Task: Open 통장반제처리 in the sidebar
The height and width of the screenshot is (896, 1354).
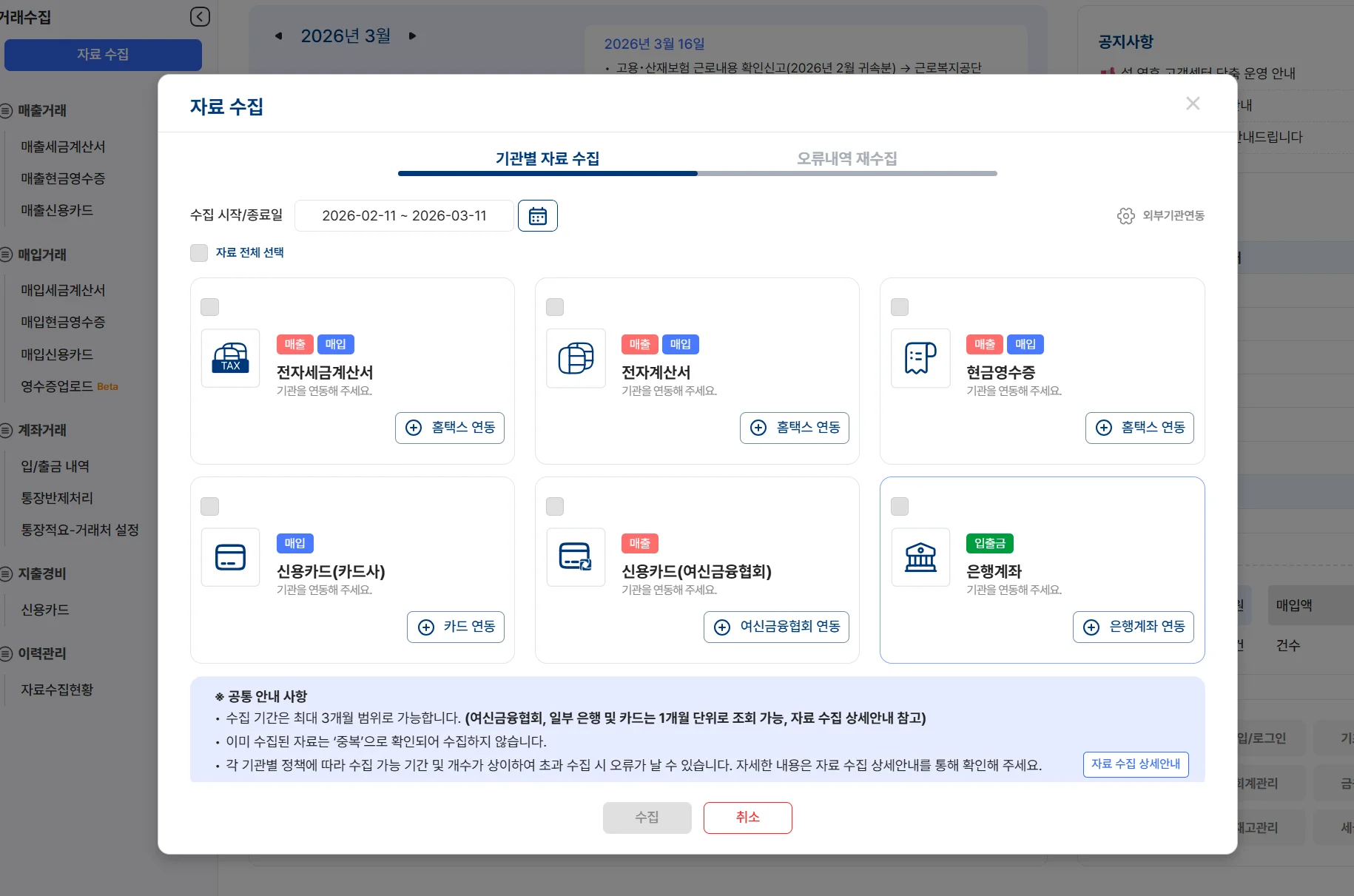Action: tap(58, 498)
